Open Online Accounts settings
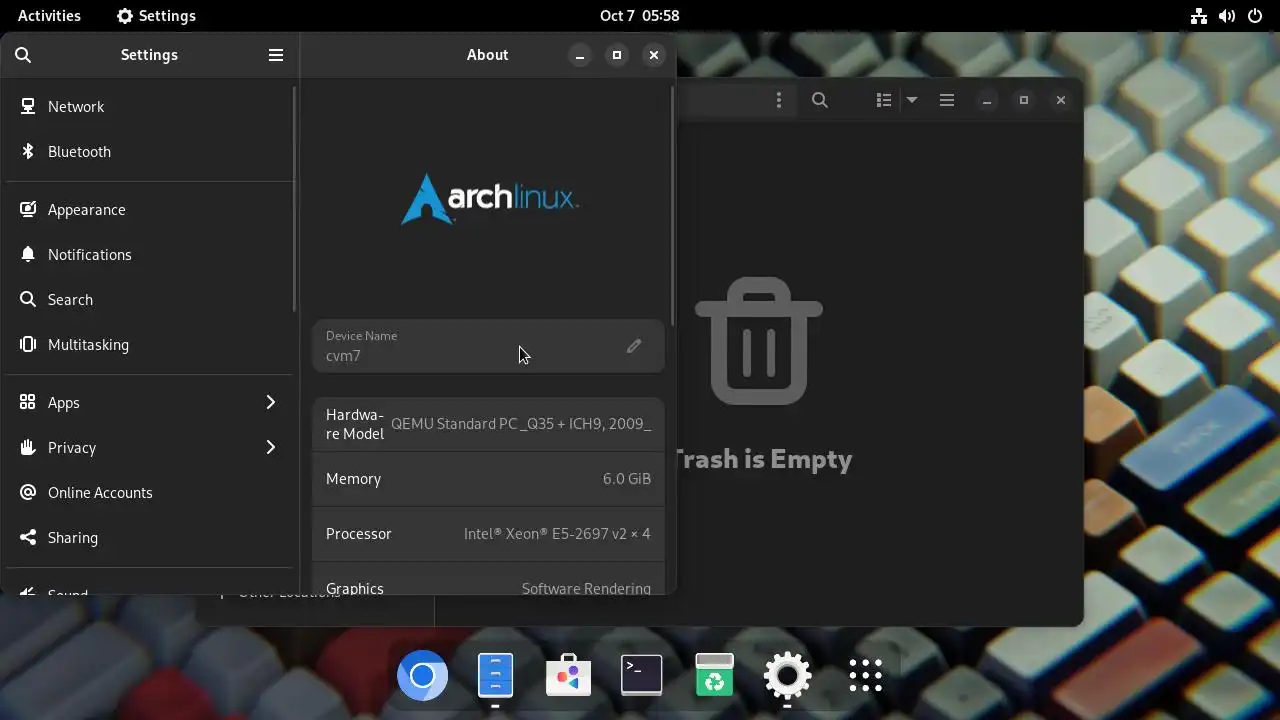The width and height of the screenshot is (1280, 720). [x=150, y=492]
